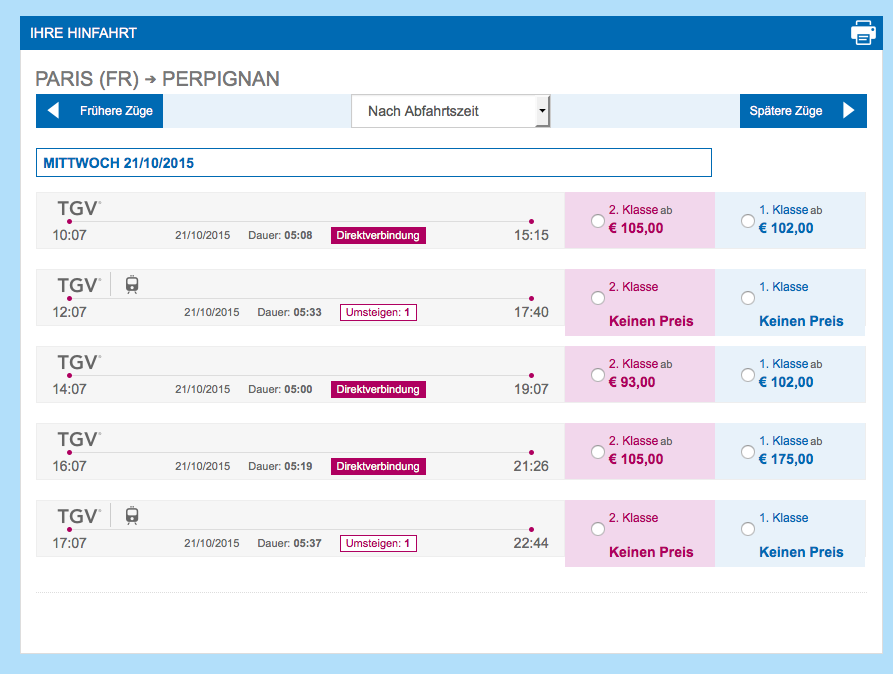Viewport: 893px width, 674px height.
Task: Select 1. Klasse € 102,00 for 14:07 train
Action: [x=748, y=374]
